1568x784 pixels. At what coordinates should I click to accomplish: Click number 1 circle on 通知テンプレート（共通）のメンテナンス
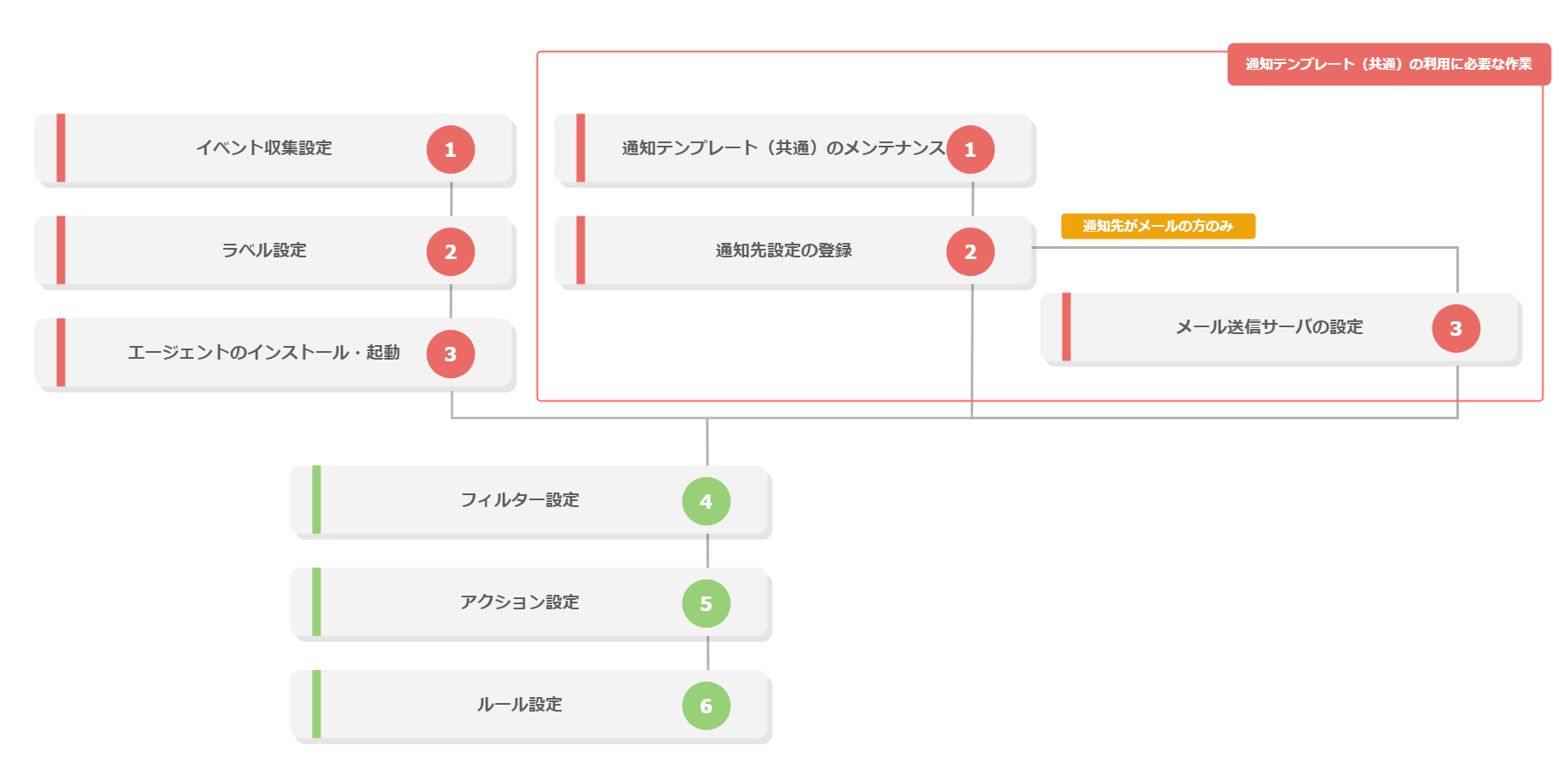click(x=971, y=149)
